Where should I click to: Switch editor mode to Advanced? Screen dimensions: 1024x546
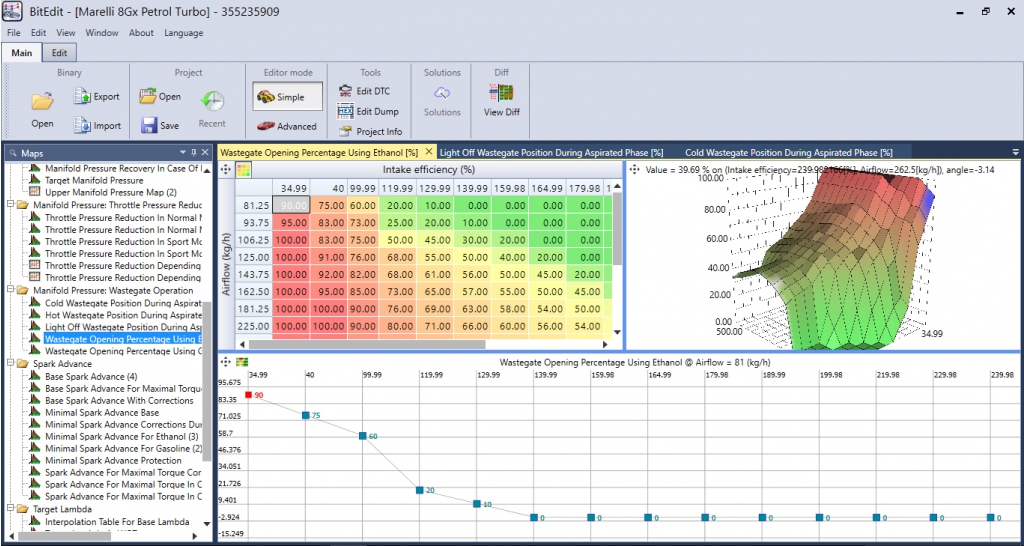pyautogui.click(x=287, y=126)
